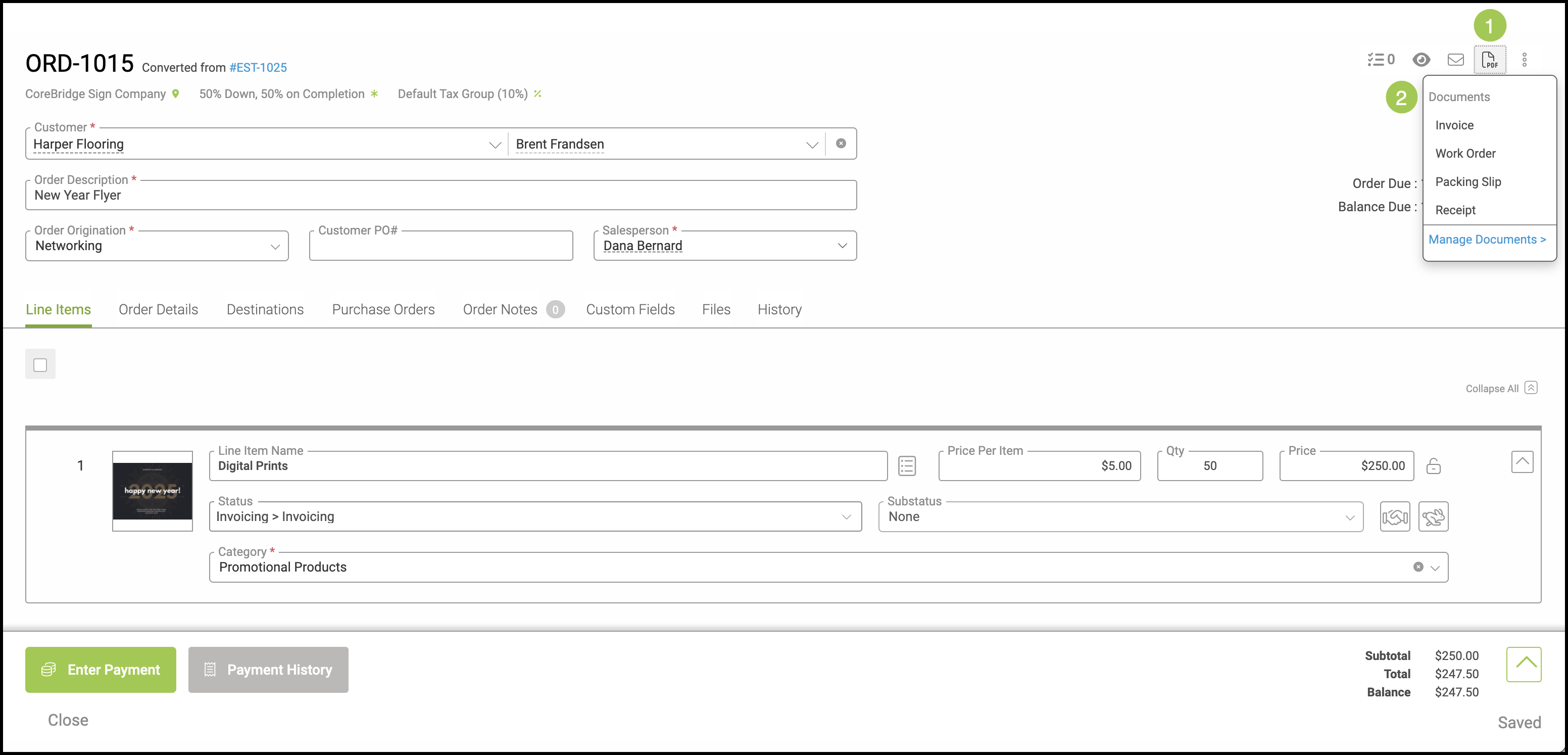
Task: Check the select all line items checkbox
Action: 40,365
